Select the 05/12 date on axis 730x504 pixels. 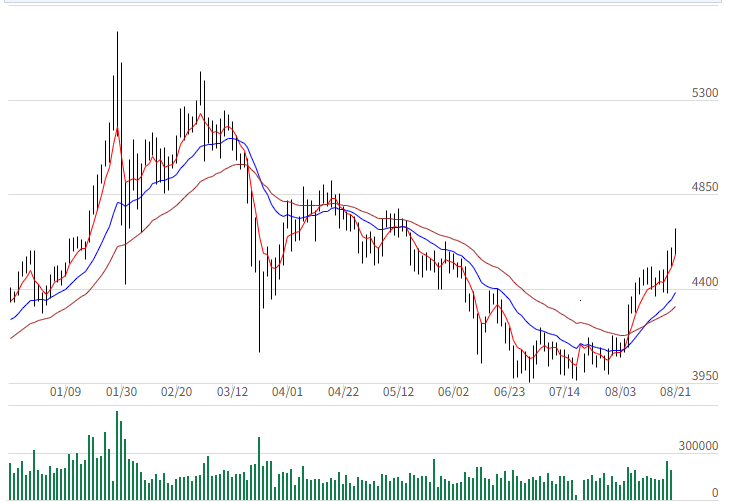(x=398, y=391)
